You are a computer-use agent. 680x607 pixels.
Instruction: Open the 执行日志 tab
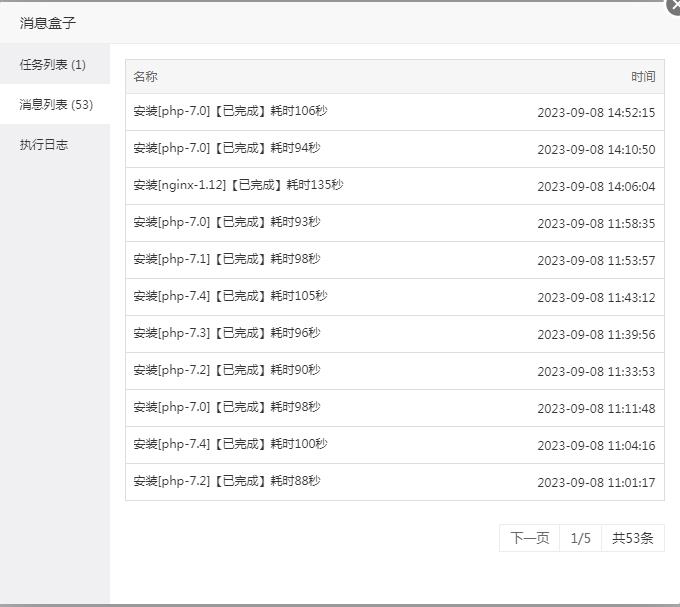point(55,144)
